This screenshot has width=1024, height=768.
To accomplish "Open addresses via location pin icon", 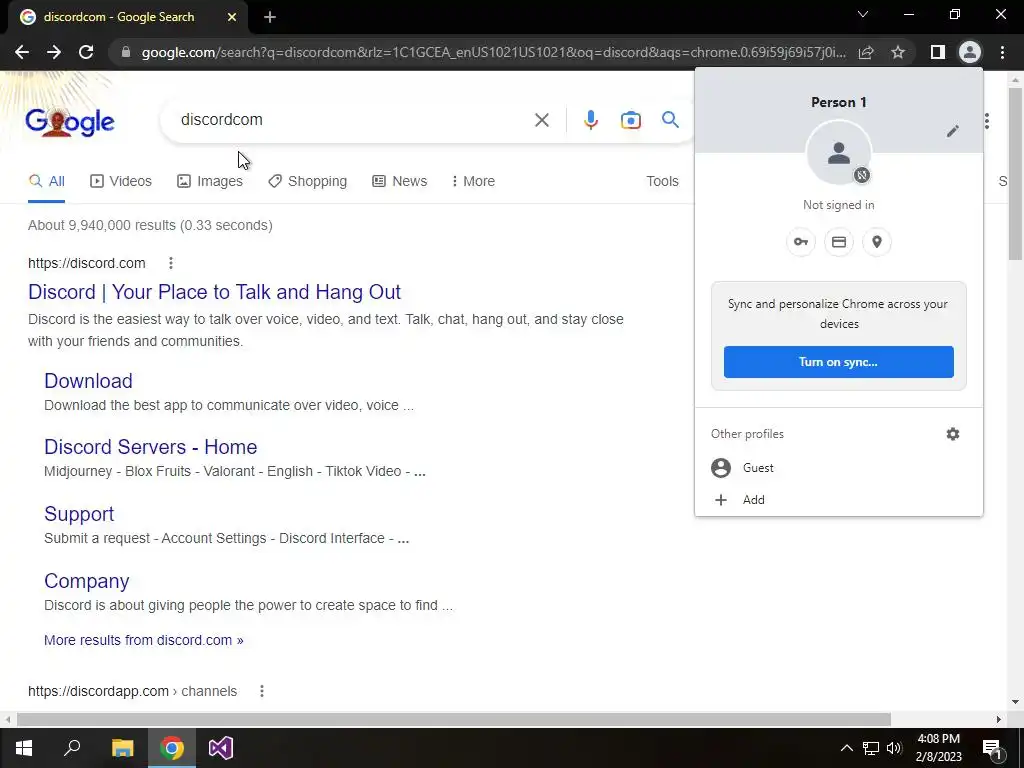I will coord(877,242).
